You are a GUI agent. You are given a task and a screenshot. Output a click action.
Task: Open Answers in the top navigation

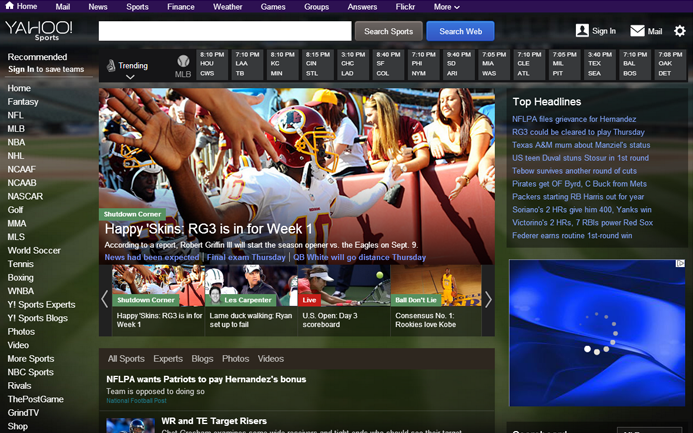tap(362, 7)
